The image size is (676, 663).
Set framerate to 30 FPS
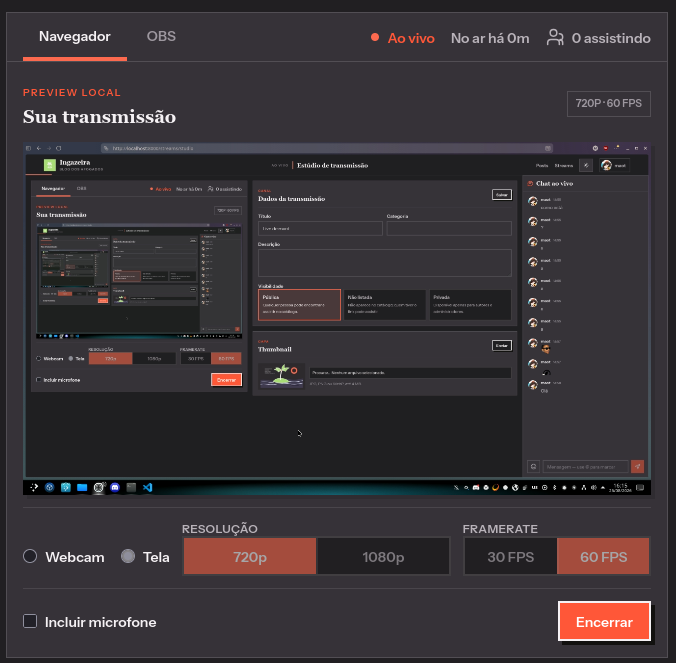510,556
